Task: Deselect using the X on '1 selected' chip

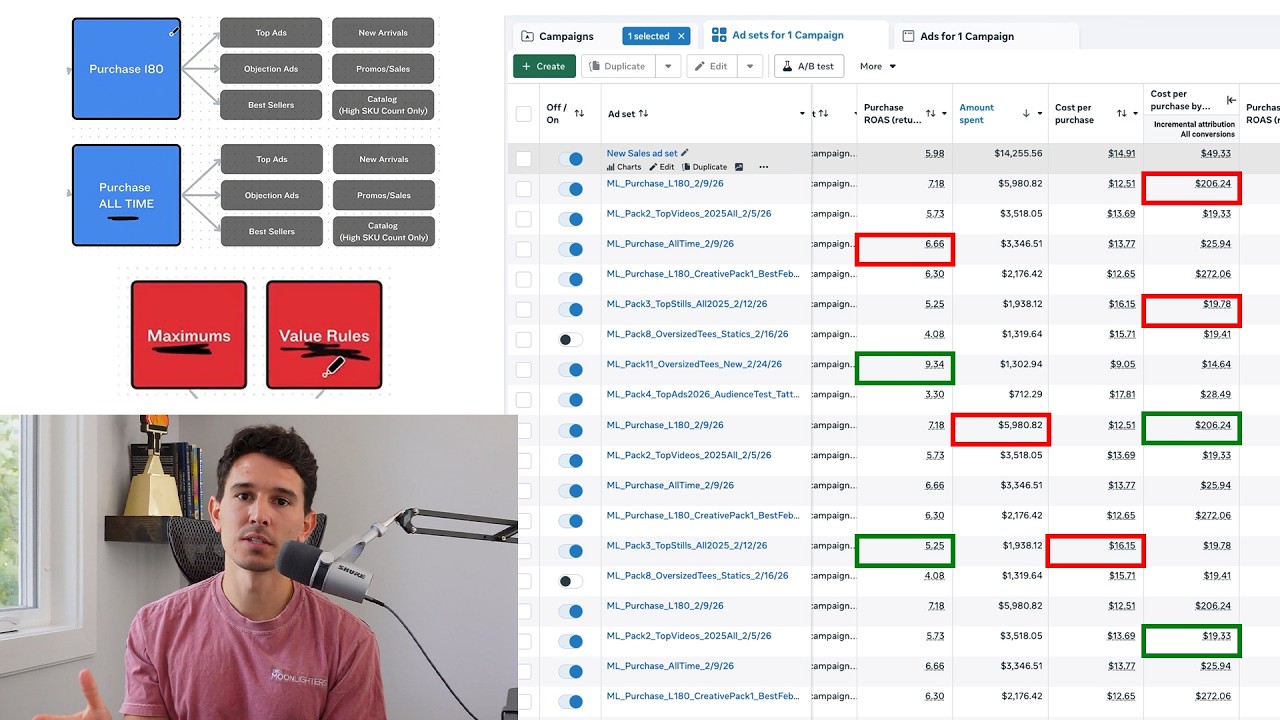Action: [682, 36]
